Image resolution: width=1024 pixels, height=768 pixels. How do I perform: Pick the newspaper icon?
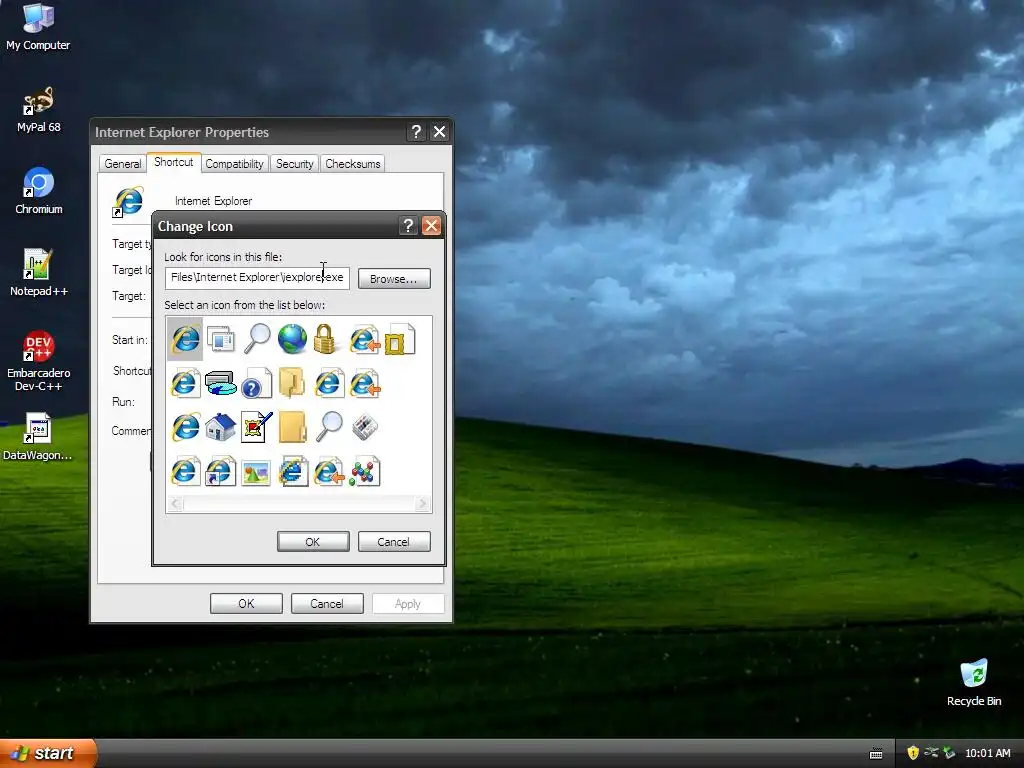364,427
